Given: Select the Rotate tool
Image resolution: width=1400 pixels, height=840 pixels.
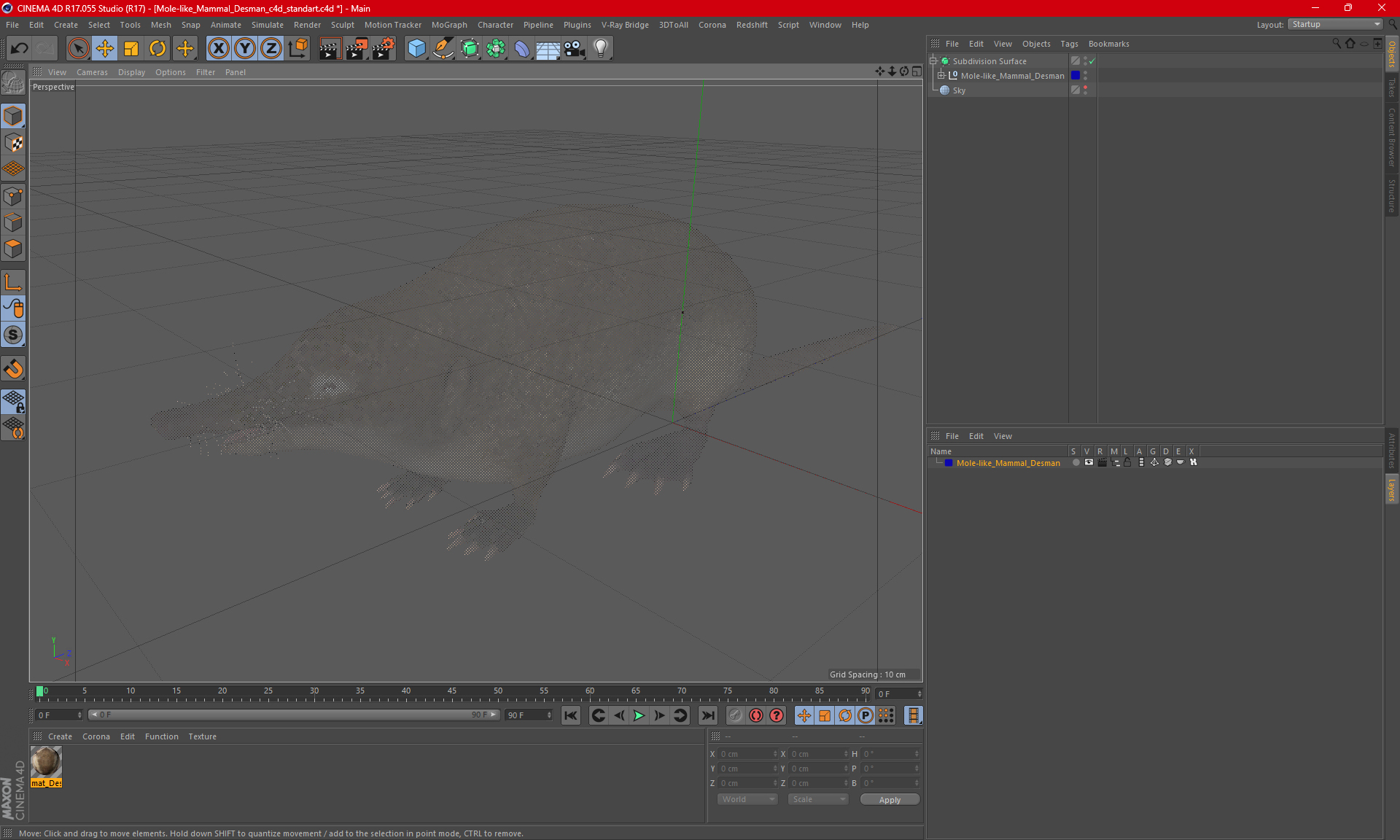Looking at the screenshot, I should [x=157, y=48].
